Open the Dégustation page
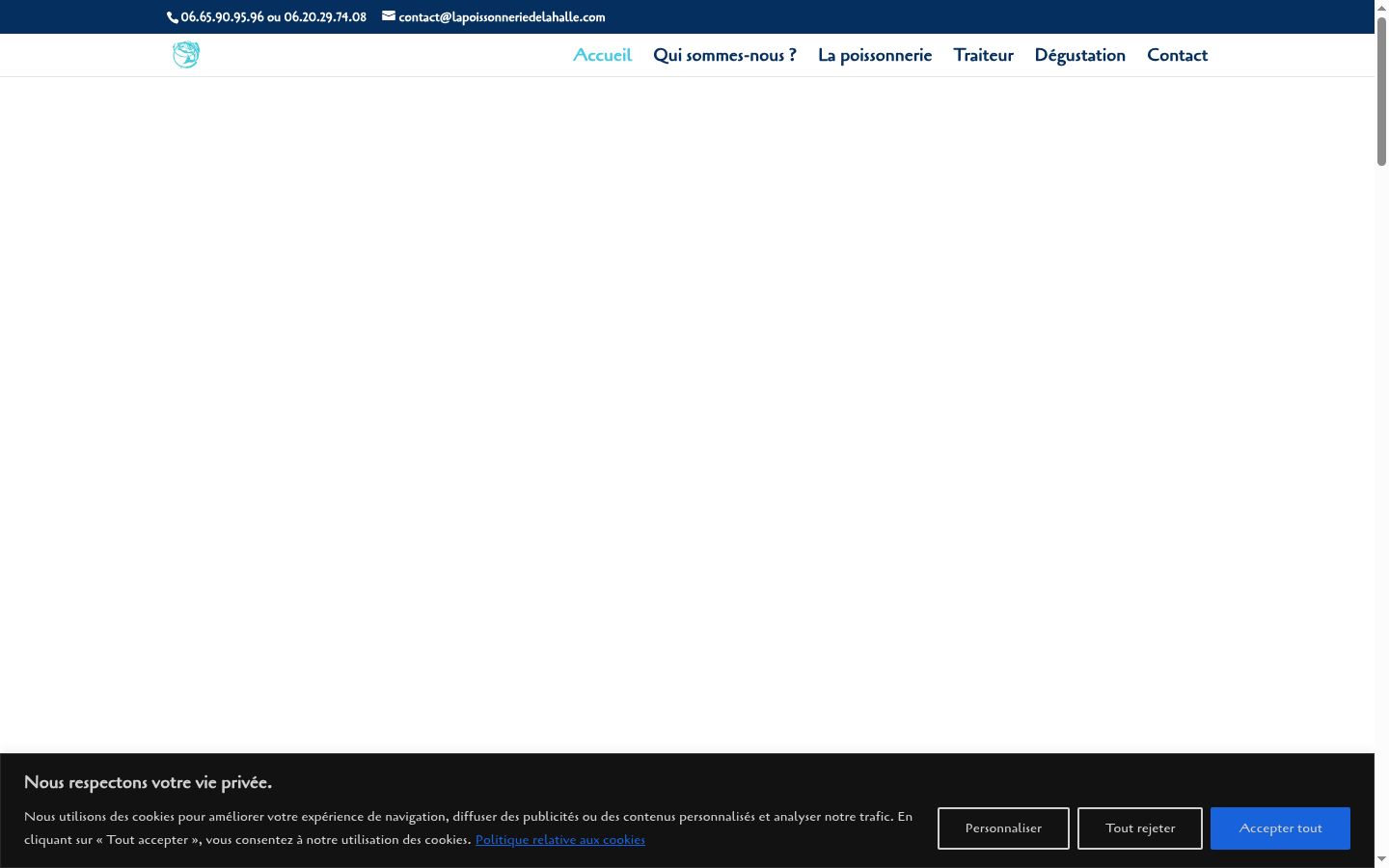Screen dimensions: 1389x868 pyautogui.click(x=1080, y=55)
